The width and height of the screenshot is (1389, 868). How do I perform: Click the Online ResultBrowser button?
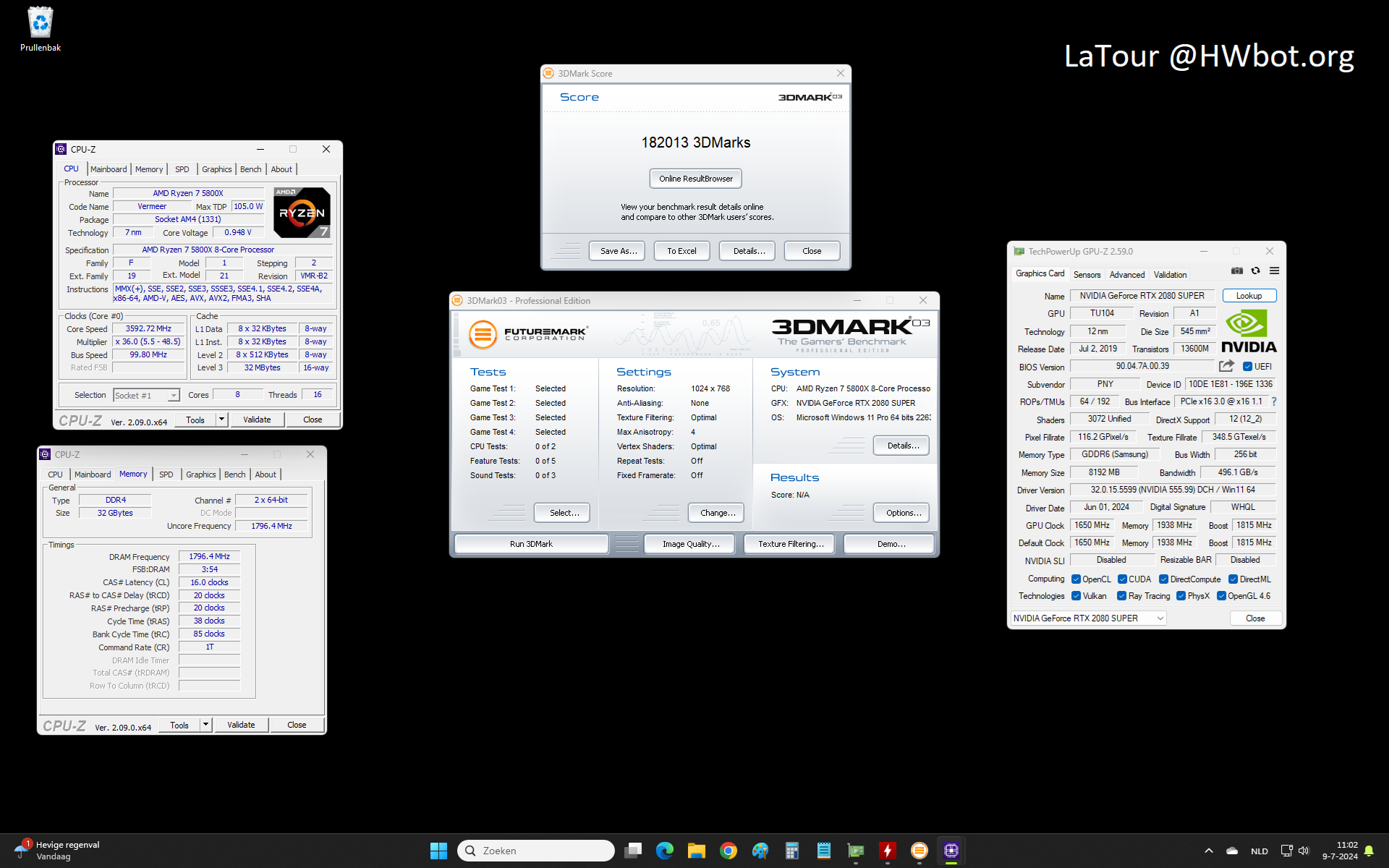click(695, 179)
